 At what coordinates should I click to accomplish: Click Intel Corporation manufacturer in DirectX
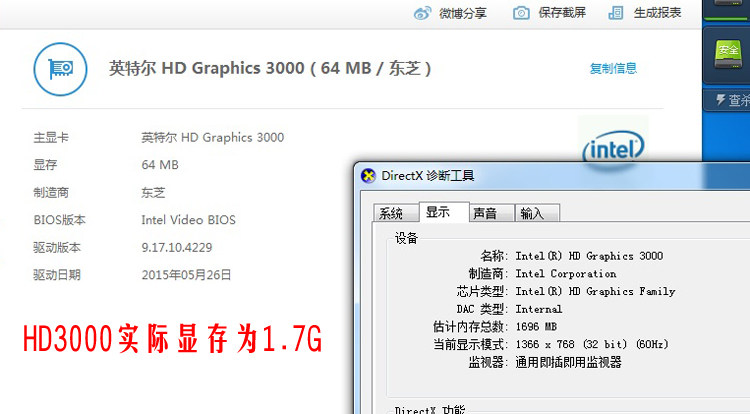click(565, 273)
